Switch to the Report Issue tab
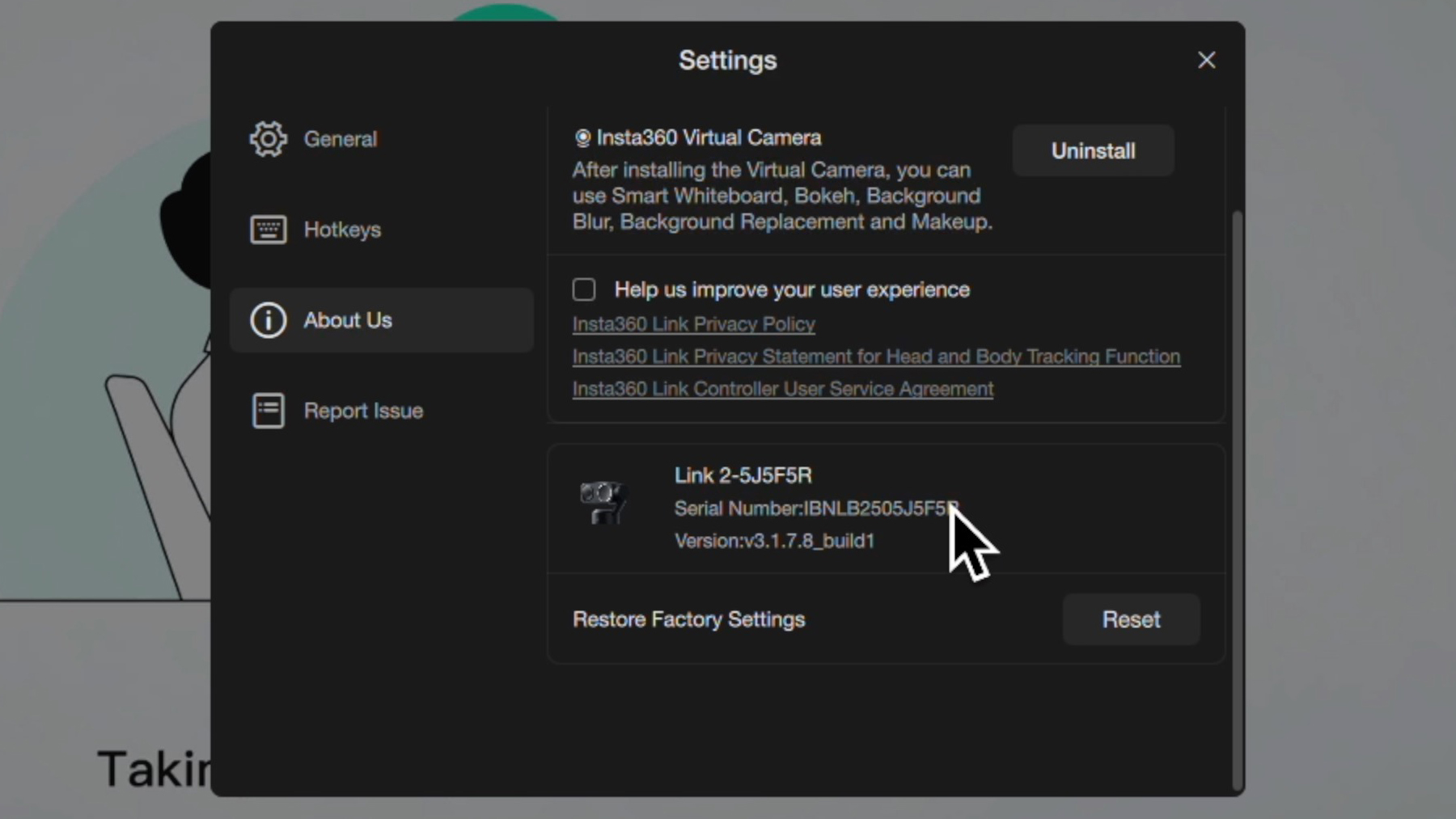The image size is (1456, 819). [381, 411]
